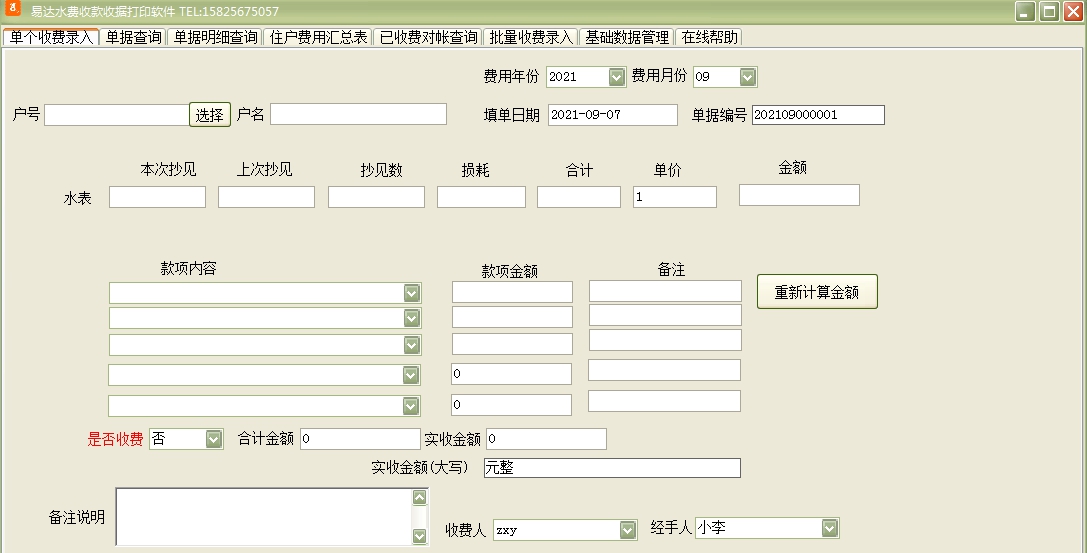The image size is (1087, 553).
Task: Click the 重新计算金额 button
Action: click(817, 292)
